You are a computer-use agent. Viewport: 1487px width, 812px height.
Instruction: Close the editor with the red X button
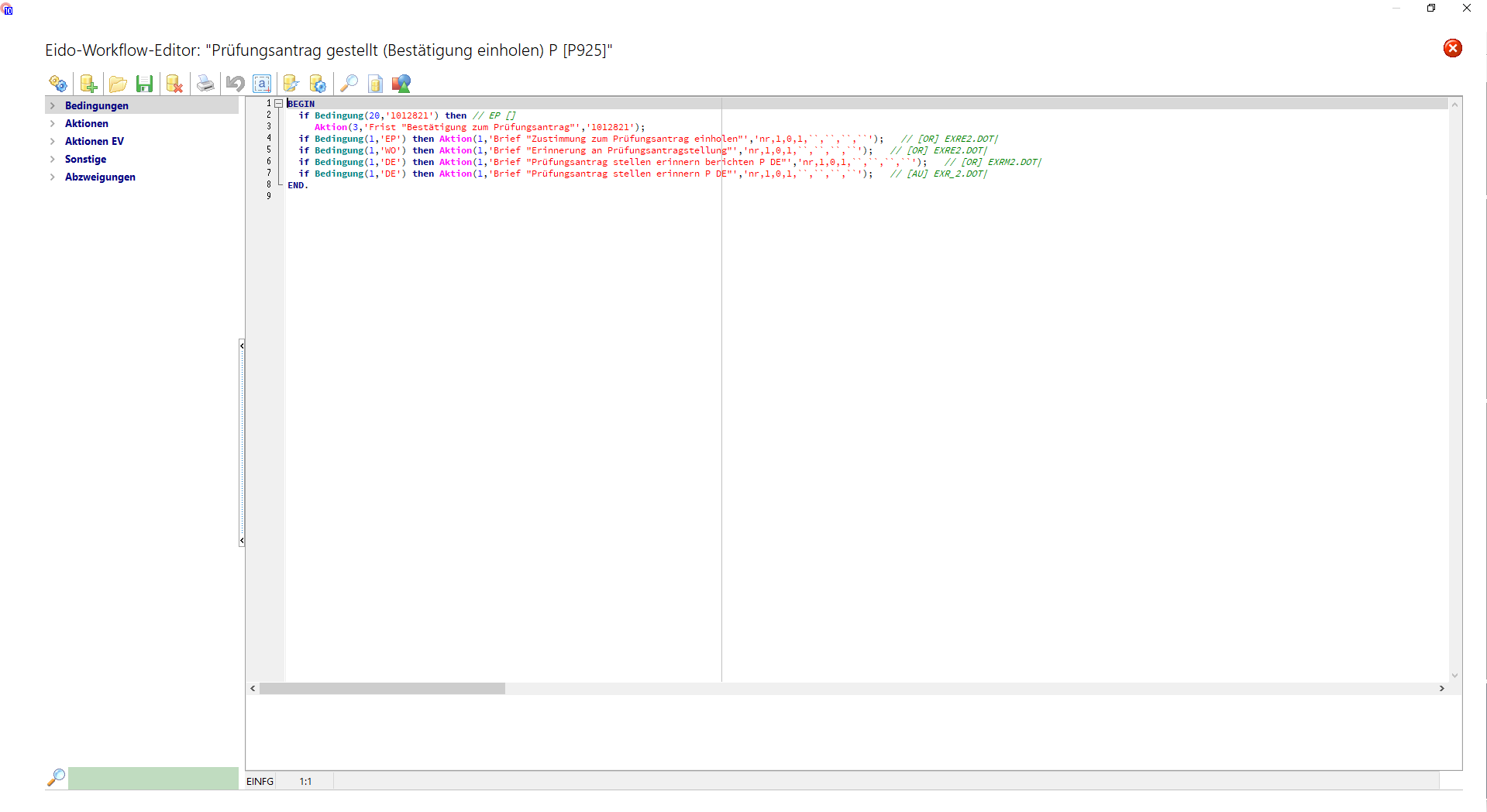click(1452, 49)
